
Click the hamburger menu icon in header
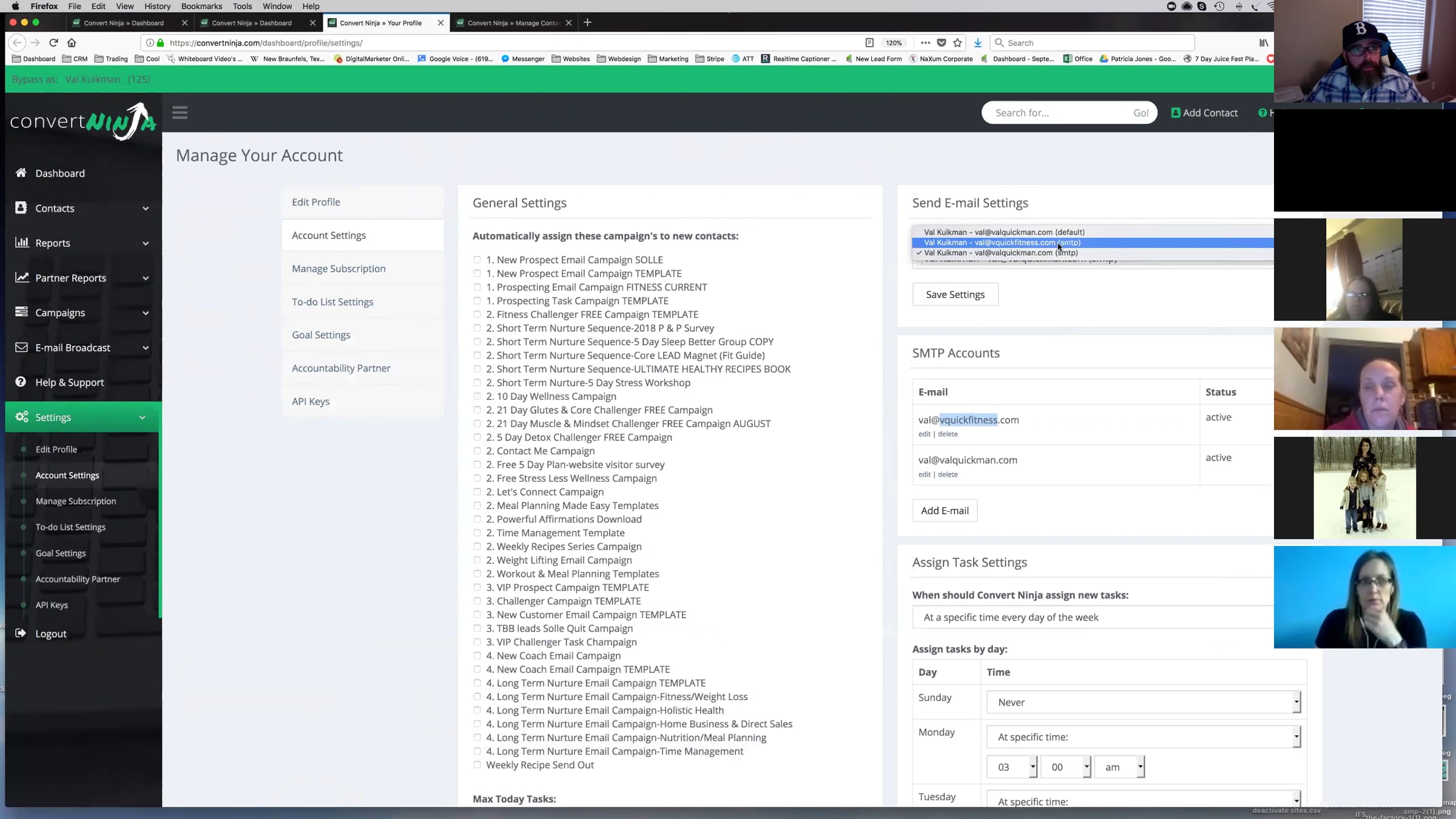tap(180, 113)
